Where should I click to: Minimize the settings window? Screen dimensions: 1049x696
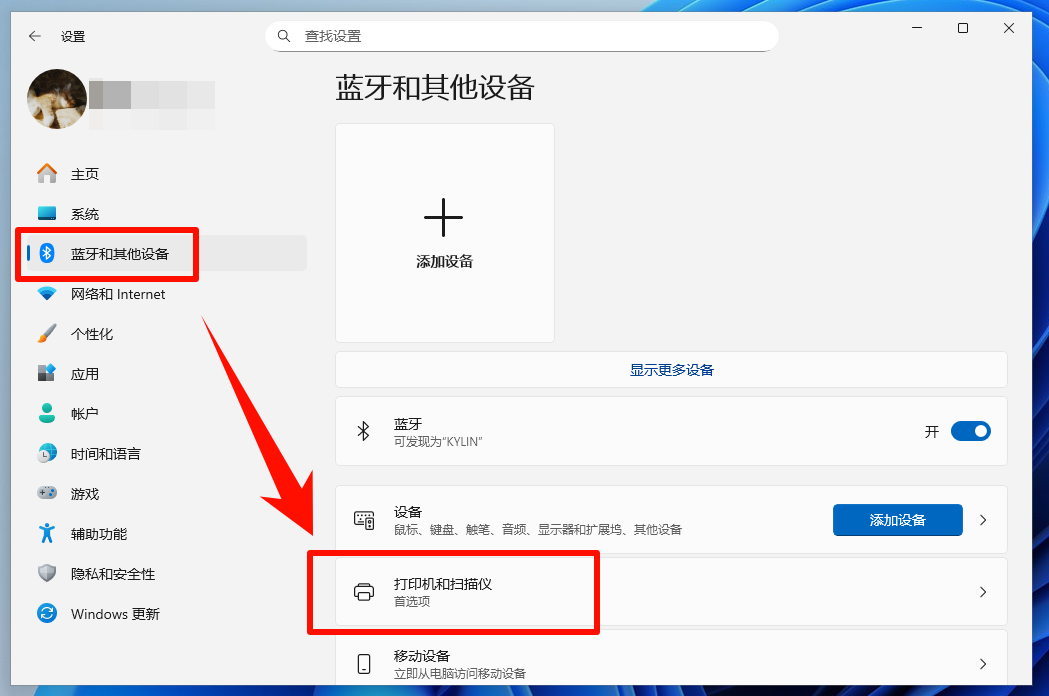(917, 28)
